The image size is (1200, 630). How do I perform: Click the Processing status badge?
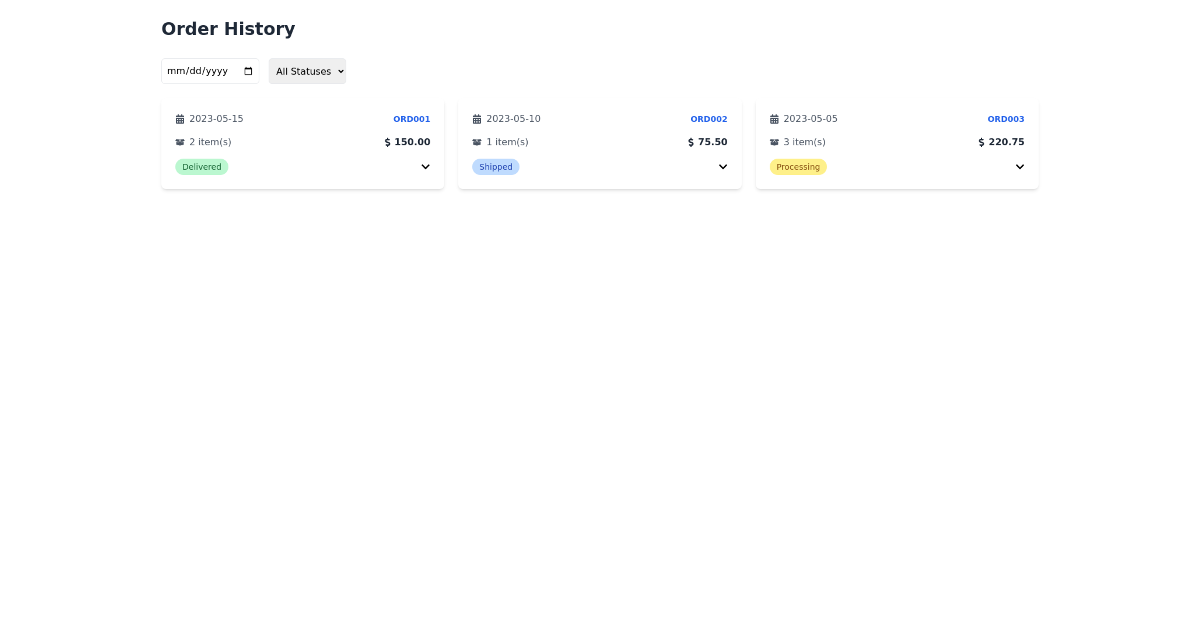tap(798, 166)
